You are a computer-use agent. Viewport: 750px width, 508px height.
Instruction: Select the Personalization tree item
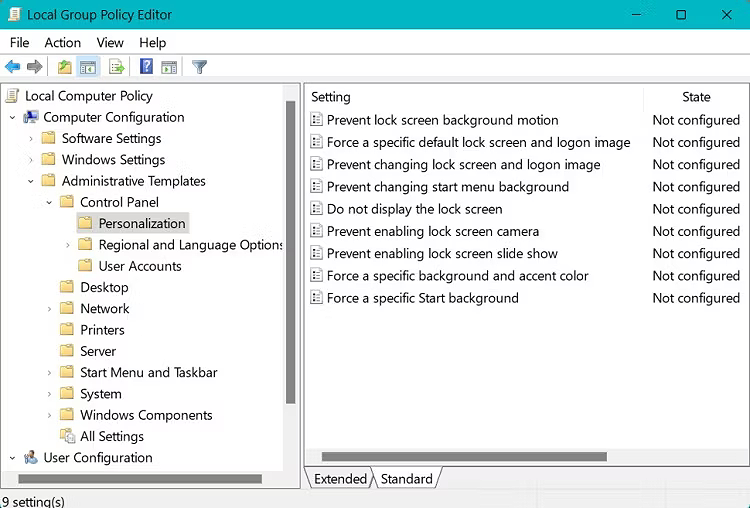tap(142, 223)
